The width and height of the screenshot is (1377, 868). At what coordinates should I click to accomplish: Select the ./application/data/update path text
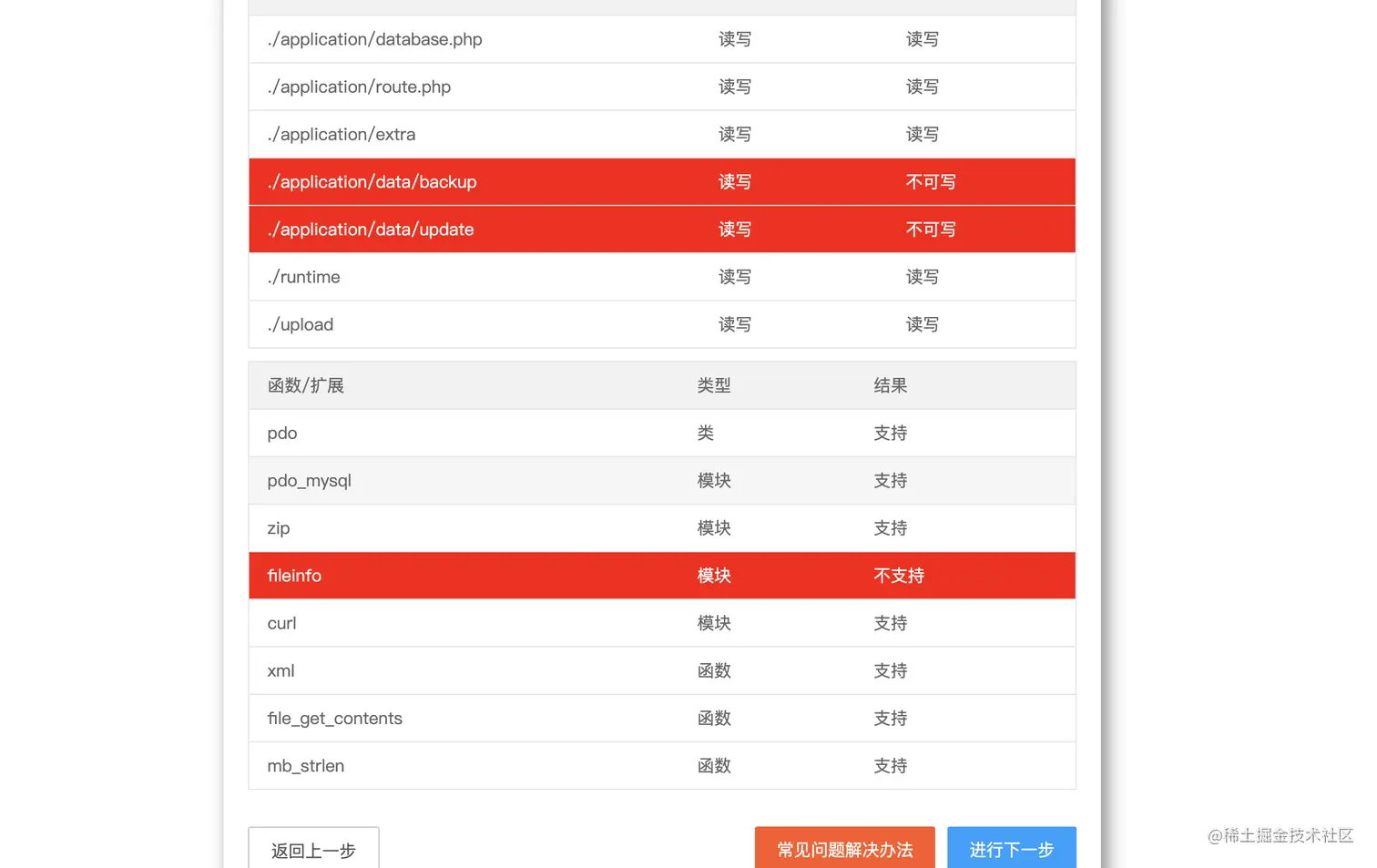click(x=371, y=230)
